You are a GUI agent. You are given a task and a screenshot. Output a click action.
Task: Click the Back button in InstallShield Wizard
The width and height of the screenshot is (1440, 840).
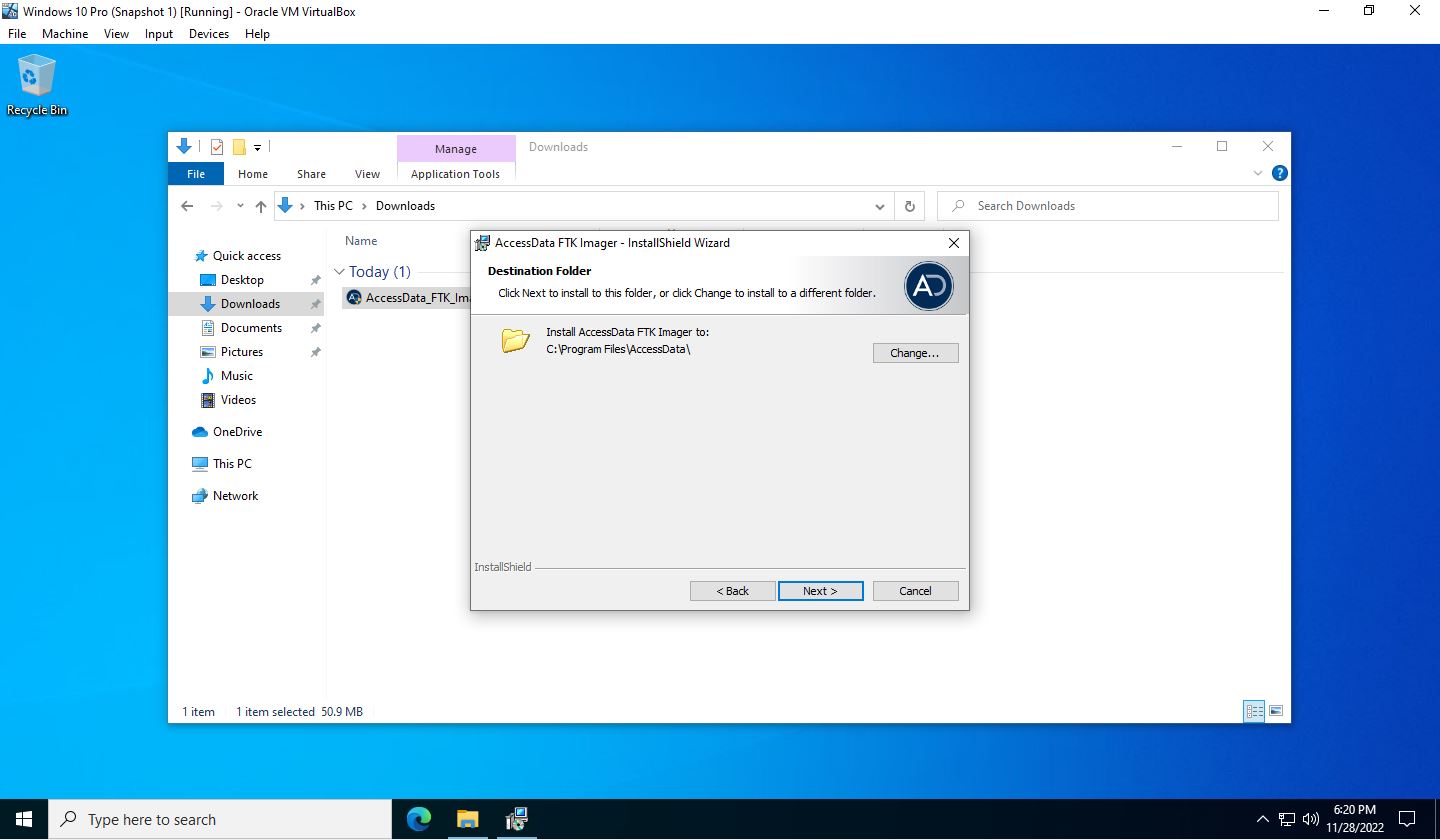click(732, 591)
